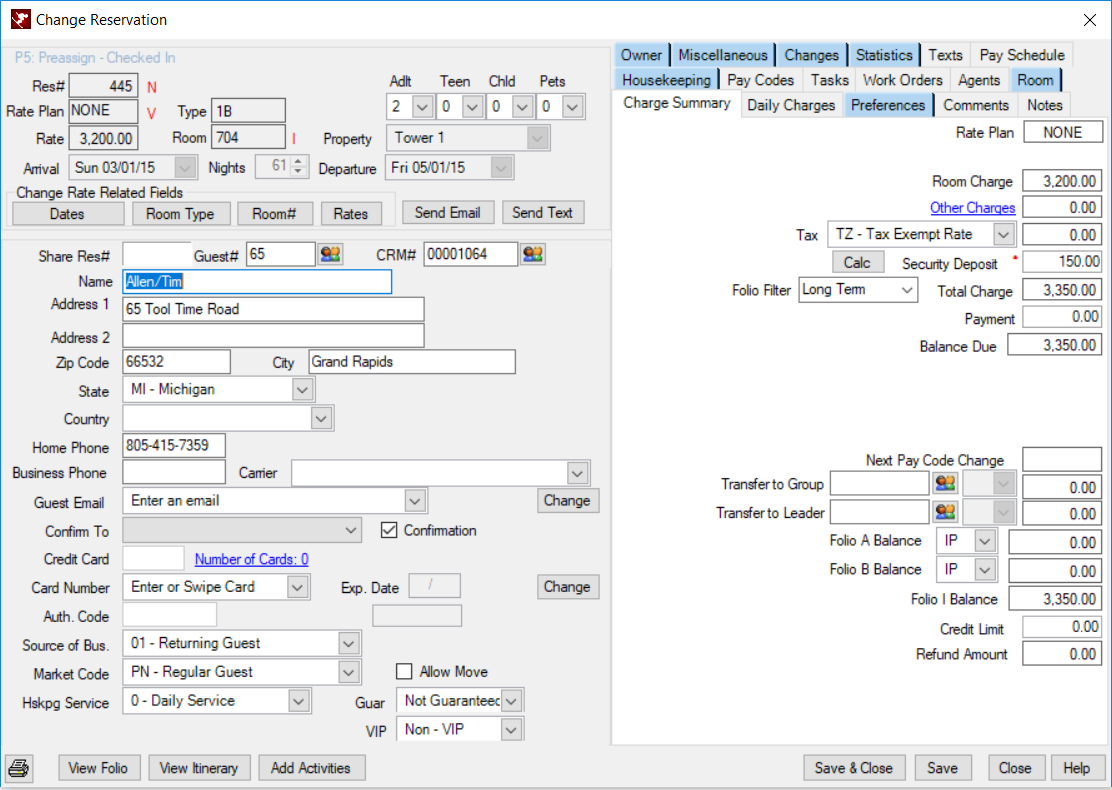Expand the Guar dropdown Not Guaranteed
Screen dimensions: 1112x790
[x=511, y=701]
